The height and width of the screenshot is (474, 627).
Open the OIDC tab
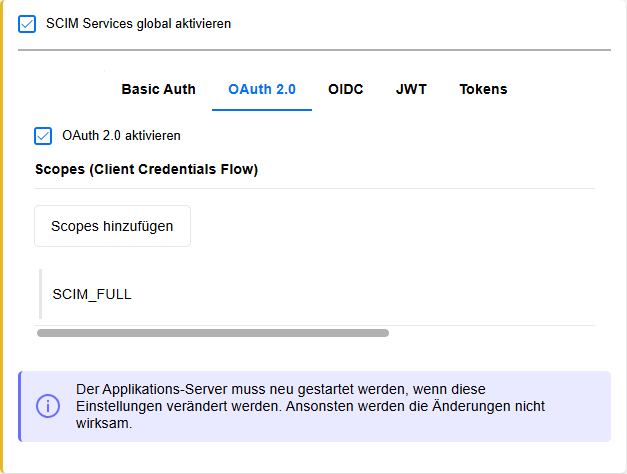345,89
